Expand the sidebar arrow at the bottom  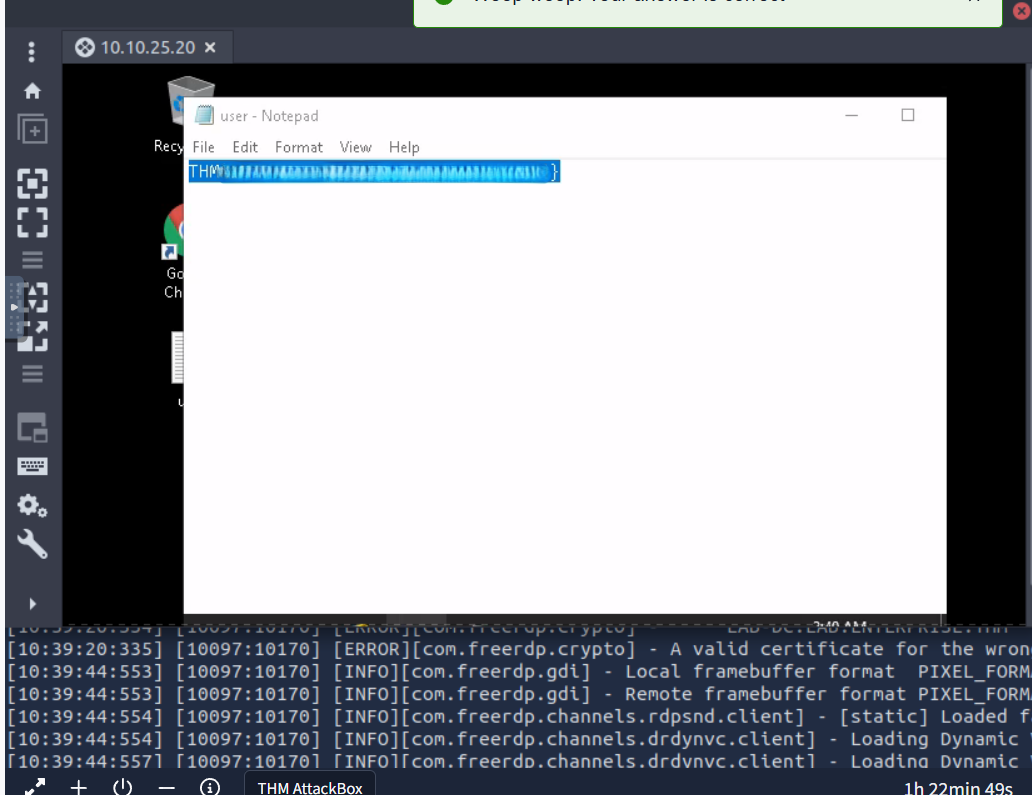pyautogui.click(x=32, y=604)
